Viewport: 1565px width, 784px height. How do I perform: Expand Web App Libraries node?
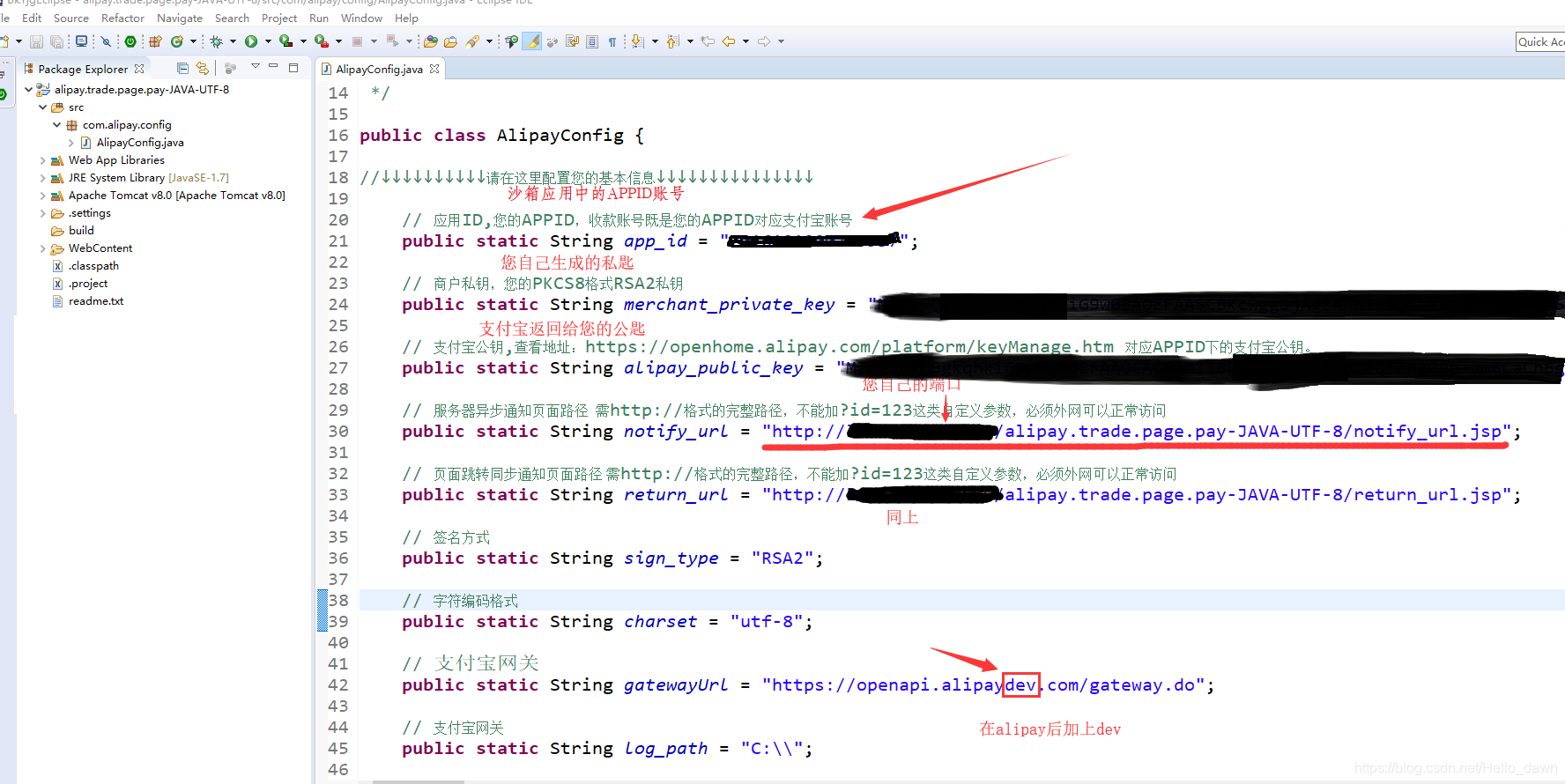pos(42,160)
